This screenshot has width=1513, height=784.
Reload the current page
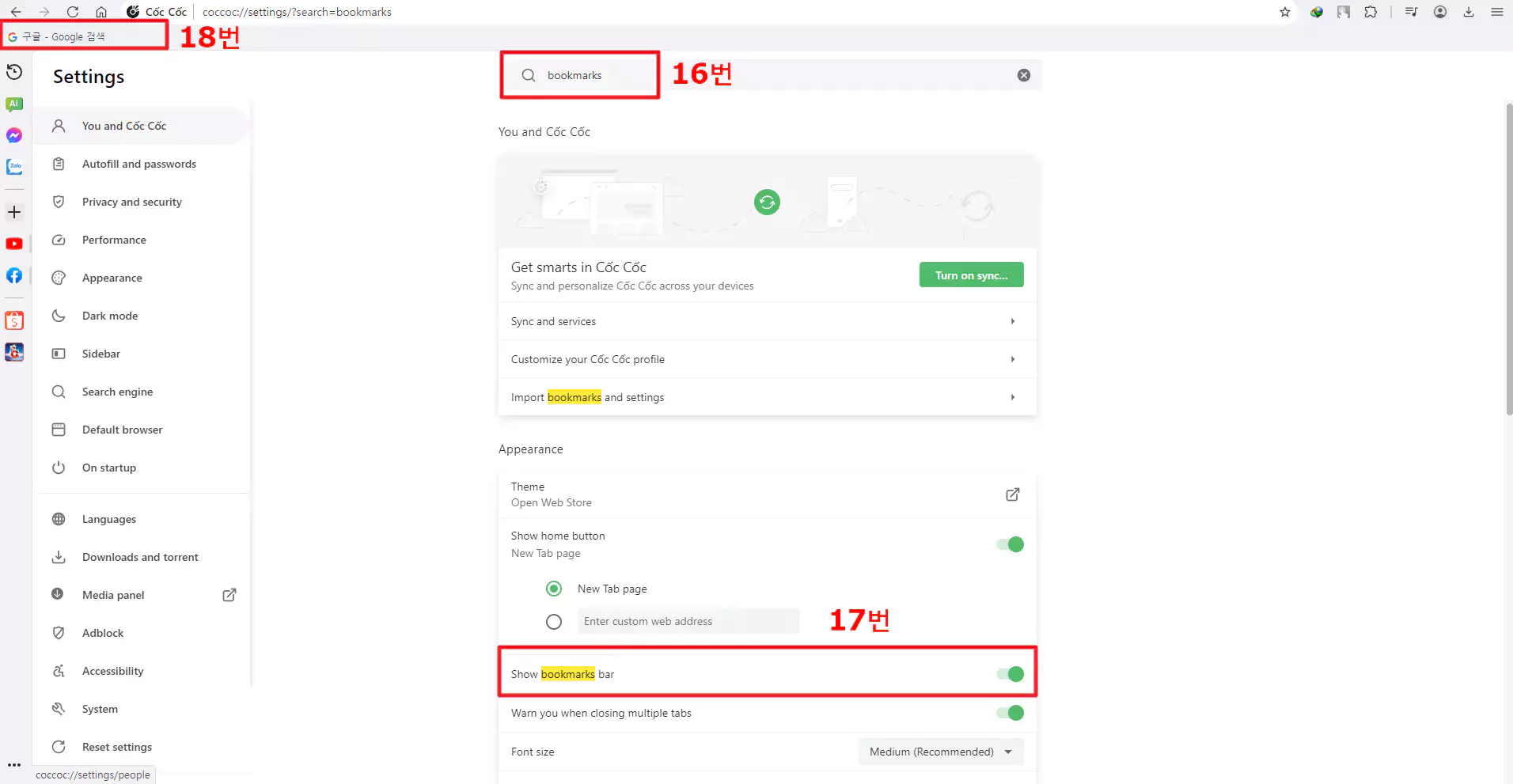73,12
